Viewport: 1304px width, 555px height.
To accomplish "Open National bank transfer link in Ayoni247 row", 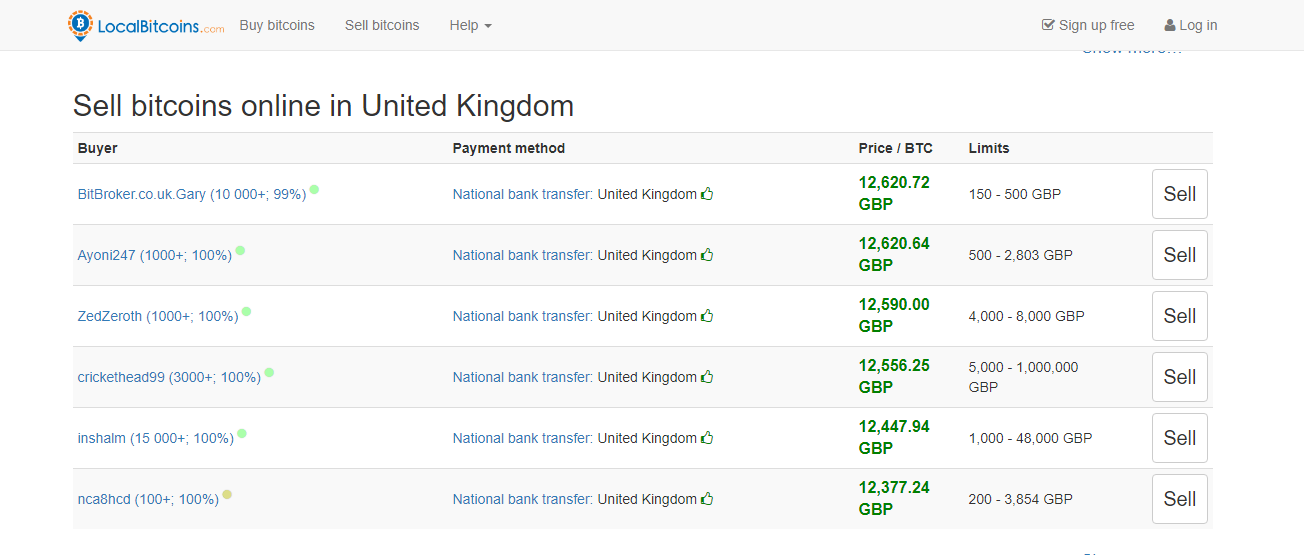I will tap(523, 255).
